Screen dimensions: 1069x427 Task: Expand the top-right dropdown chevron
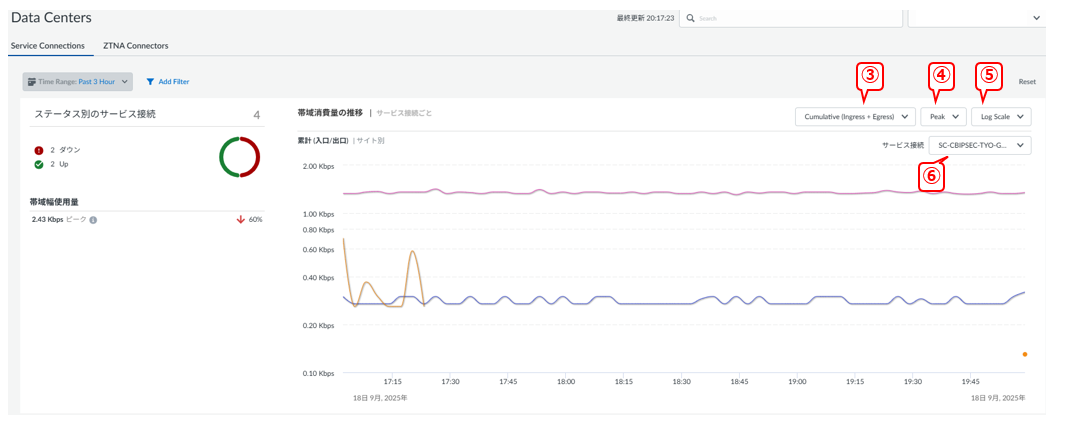point(1036,18)
